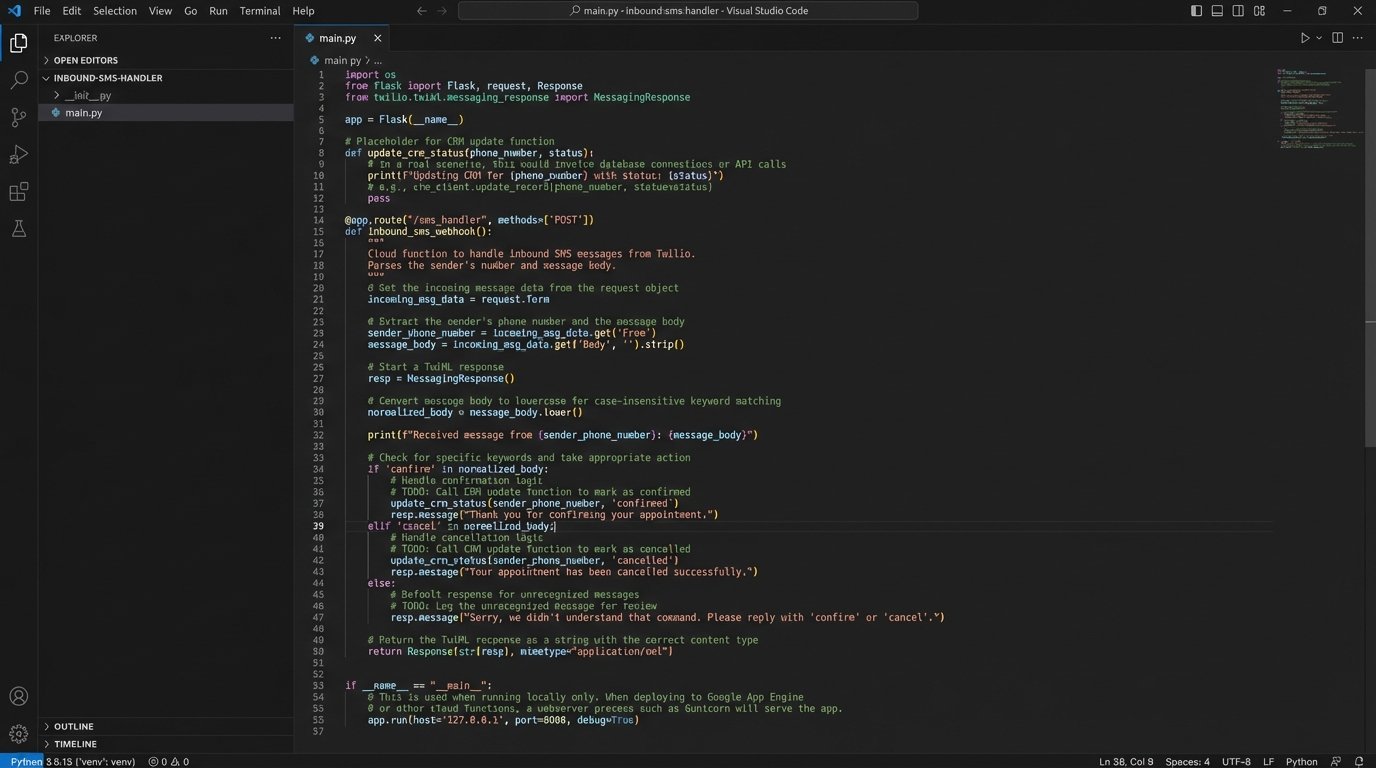Open the Search view in activity bar
The height and width of the screenshot is (768, 1376).
(x=18, y=80)
